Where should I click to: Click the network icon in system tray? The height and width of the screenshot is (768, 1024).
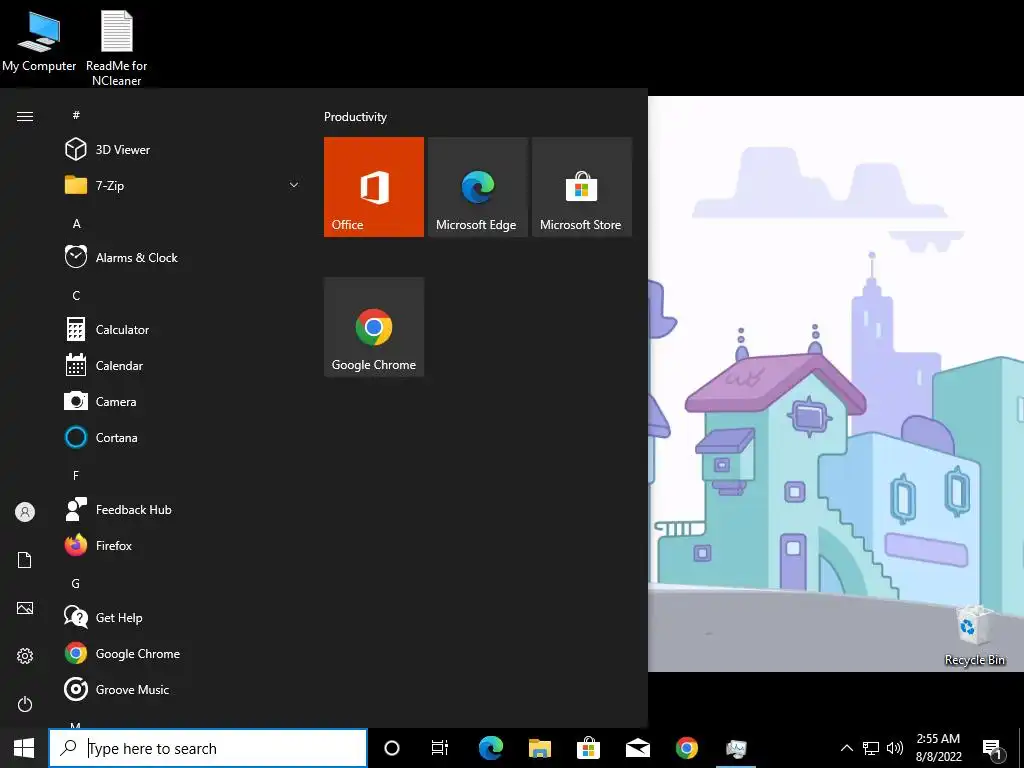(x=871, y=748)
